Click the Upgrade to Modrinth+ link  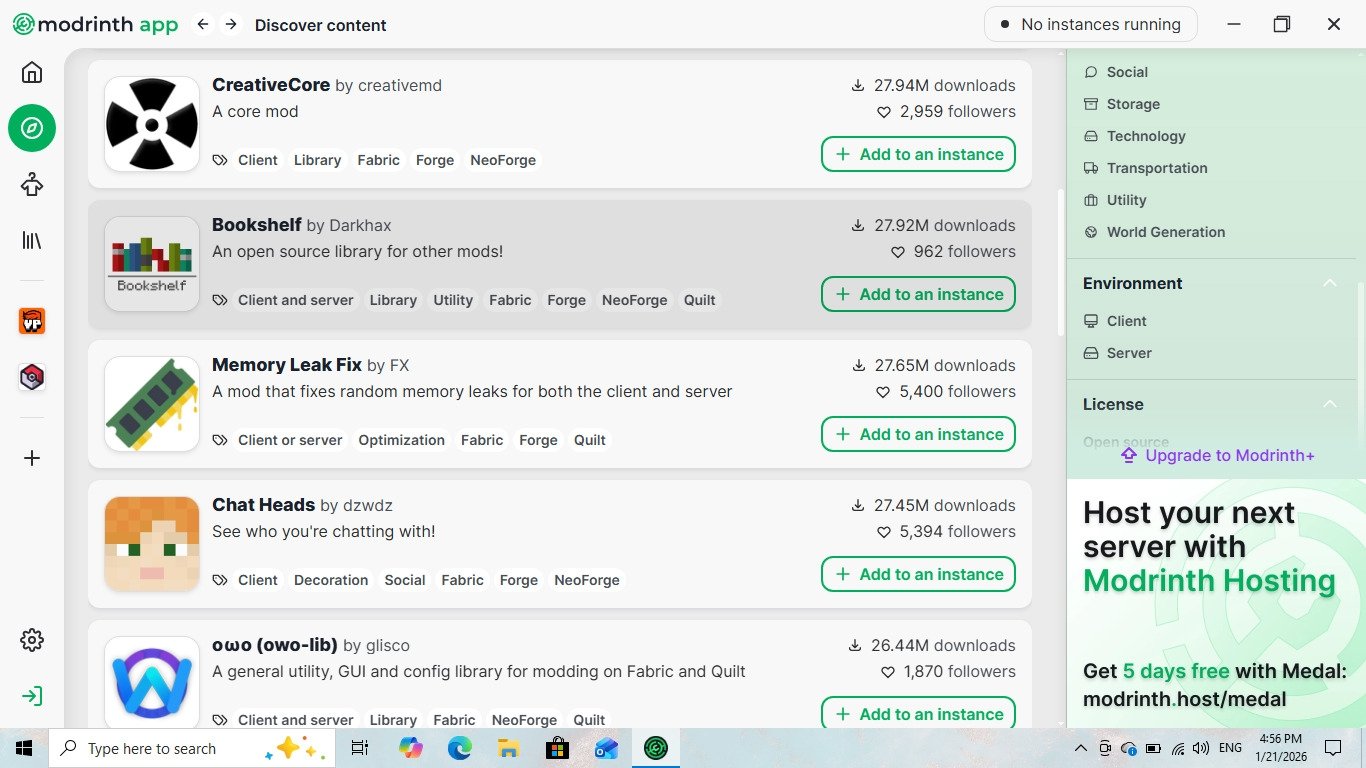[1217, 456]
